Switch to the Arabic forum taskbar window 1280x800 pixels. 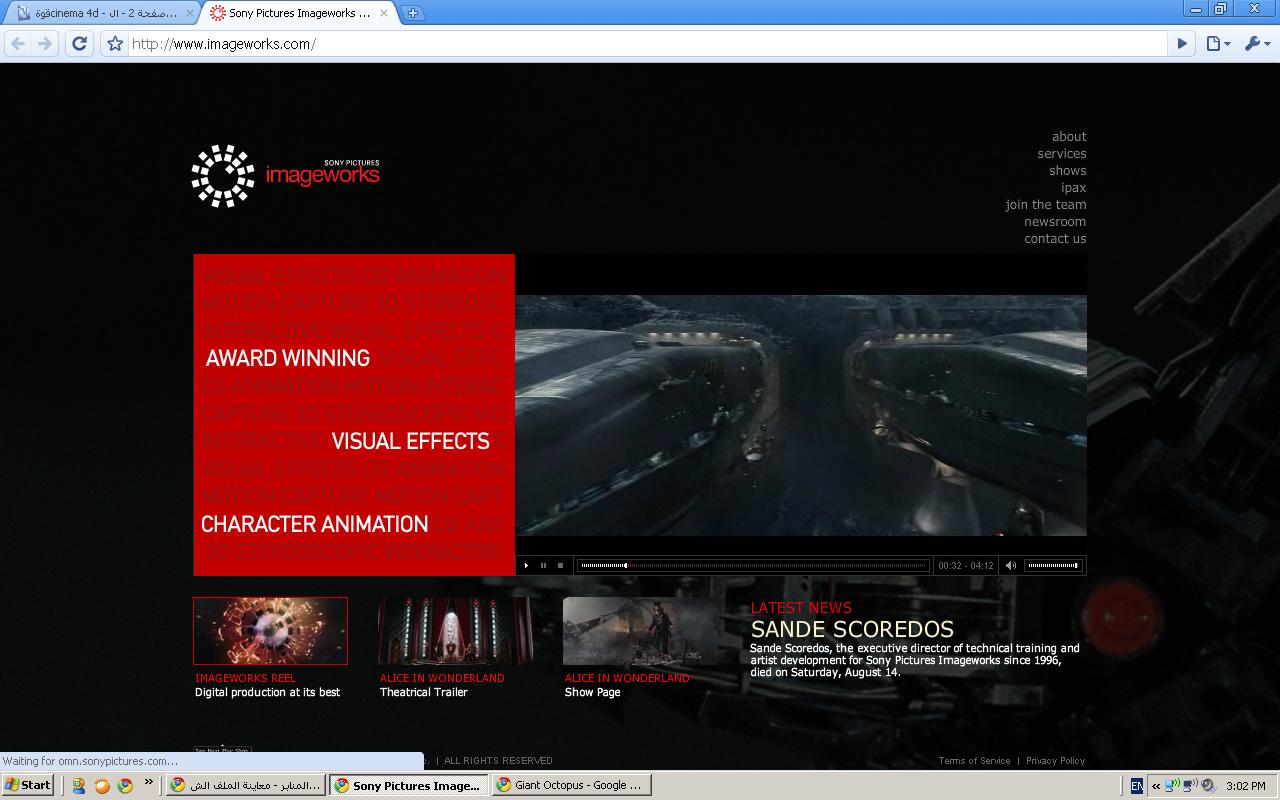246,786
